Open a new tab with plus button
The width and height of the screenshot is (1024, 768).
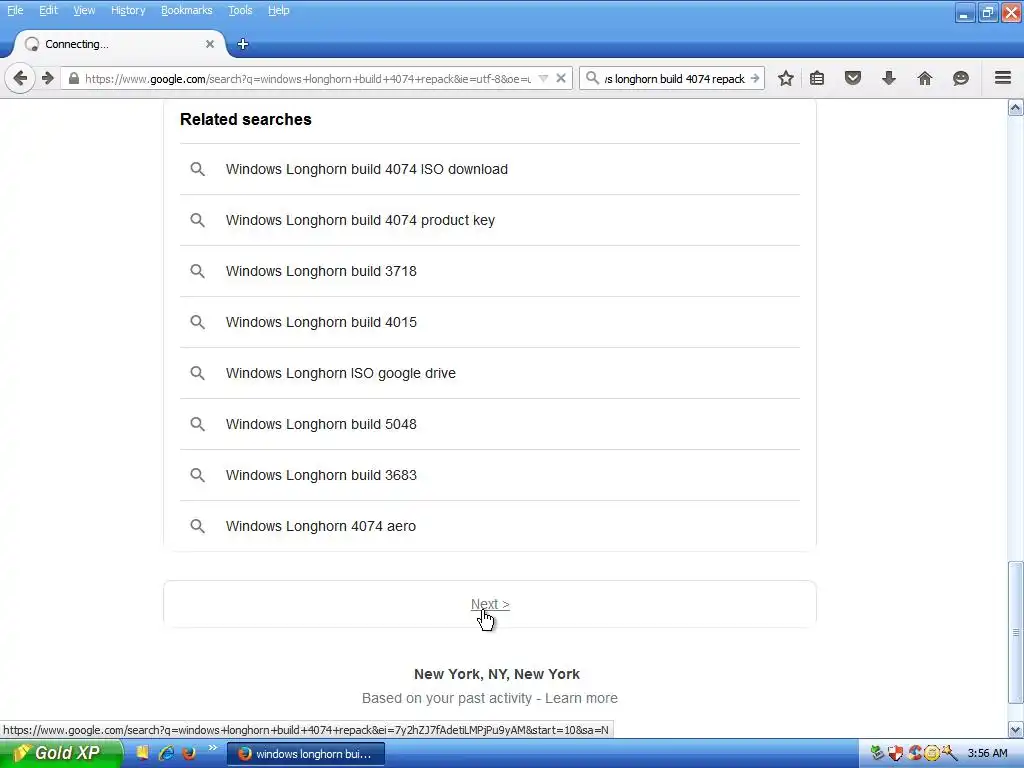coord(242,44)
